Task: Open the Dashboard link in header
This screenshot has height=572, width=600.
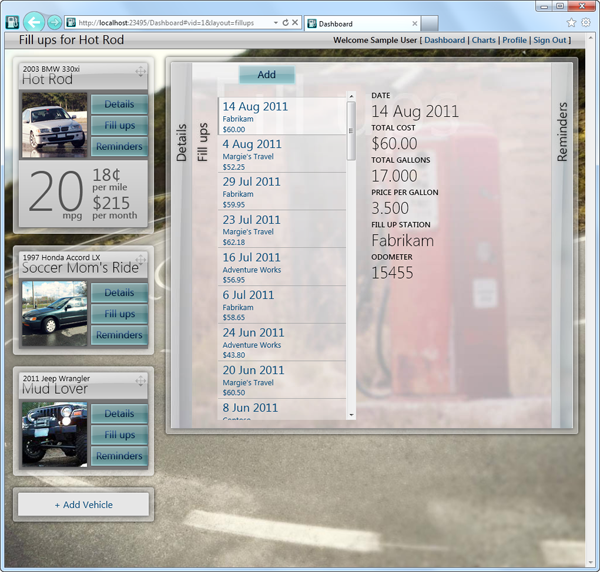Action: click(444, 40)
